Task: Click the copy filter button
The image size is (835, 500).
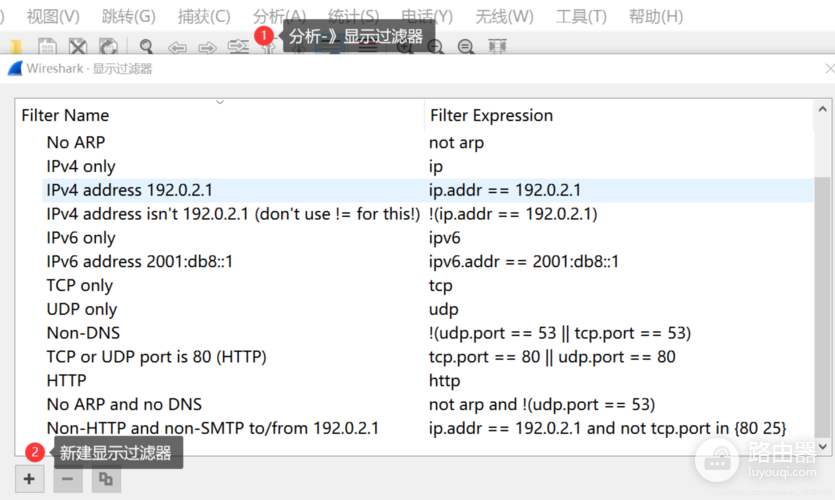Action: pos(104,479)
